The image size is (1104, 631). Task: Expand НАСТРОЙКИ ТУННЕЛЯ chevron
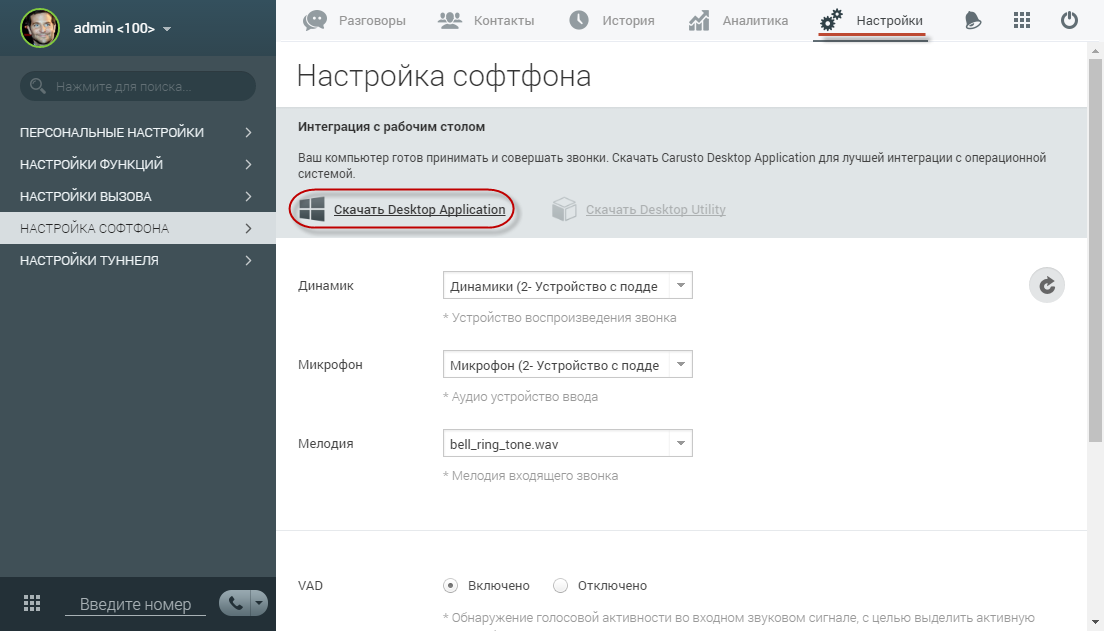click(249, 261)
